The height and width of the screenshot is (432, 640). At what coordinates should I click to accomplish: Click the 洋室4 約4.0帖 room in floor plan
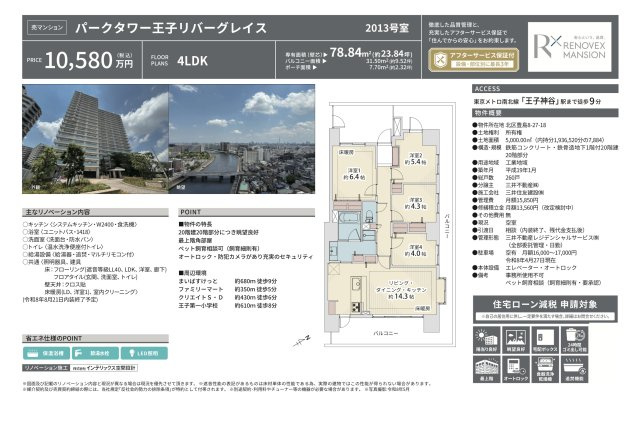pyautogui.click(x=416, y=250)
